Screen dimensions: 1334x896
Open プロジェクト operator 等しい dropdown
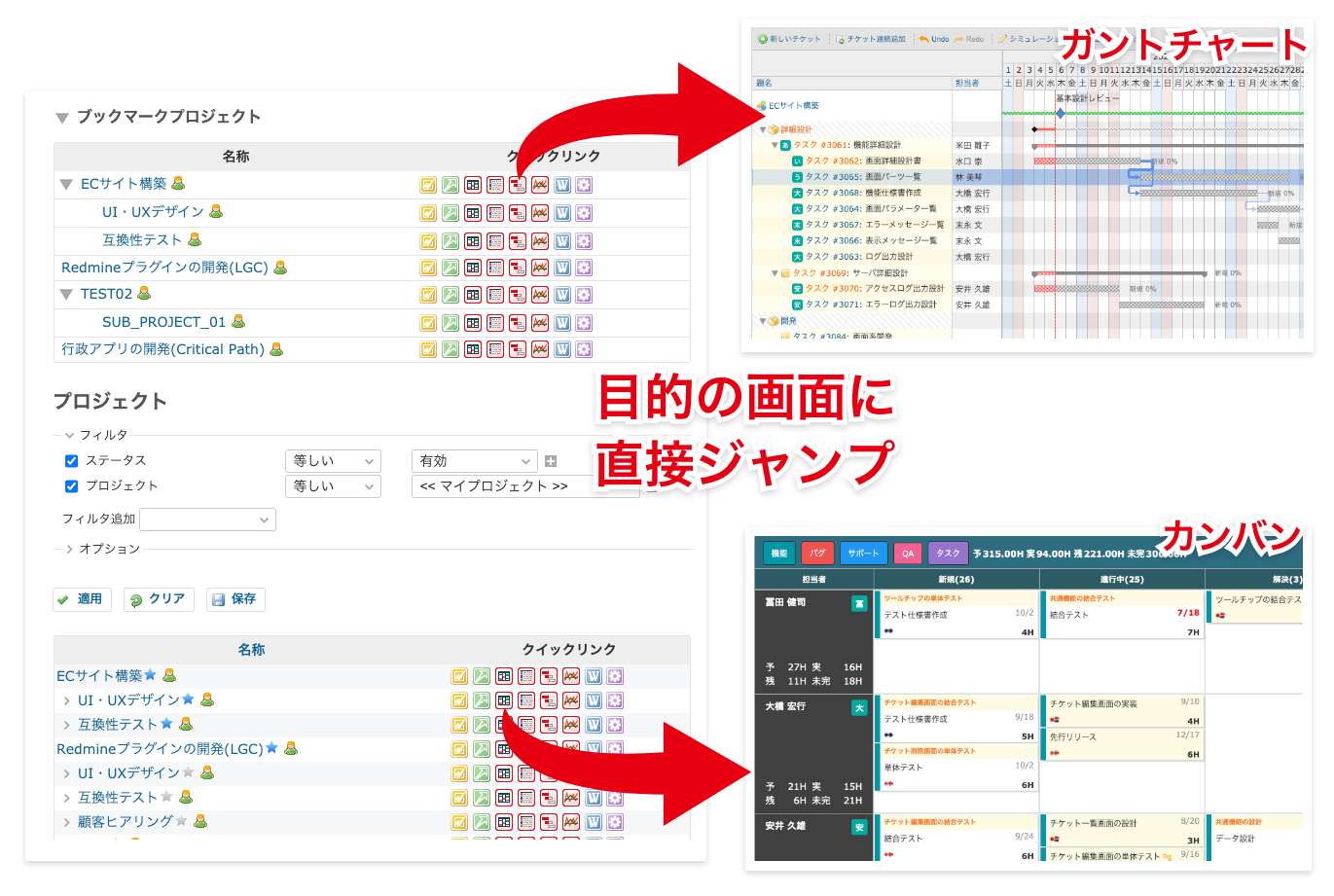click(333, 486)
